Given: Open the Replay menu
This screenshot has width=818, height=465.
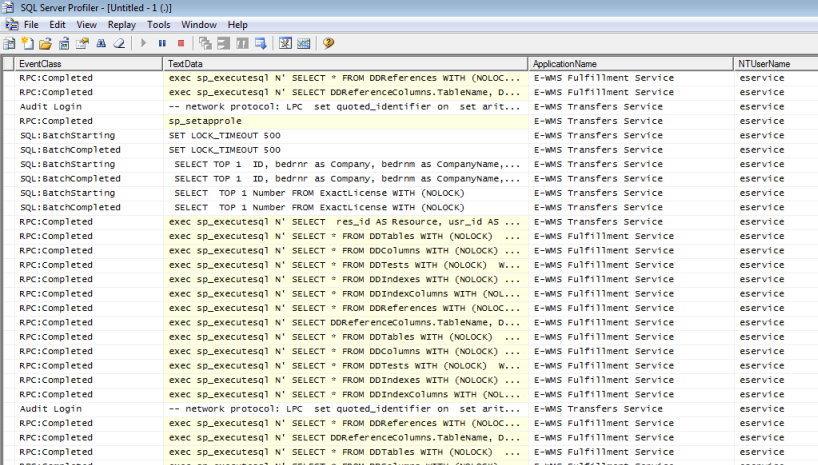Looking at the screenshot, I should [x=122, y=25].
